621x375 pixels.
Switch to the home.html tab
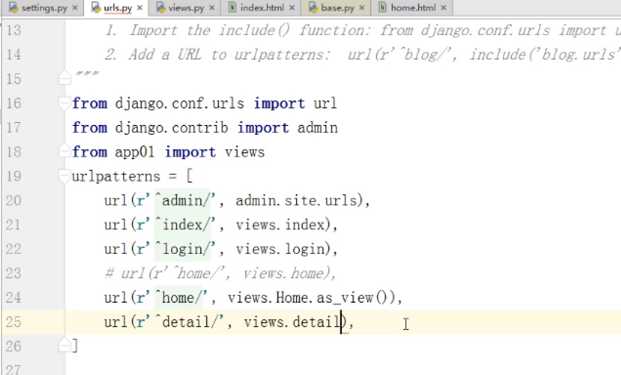pos(413,8)
